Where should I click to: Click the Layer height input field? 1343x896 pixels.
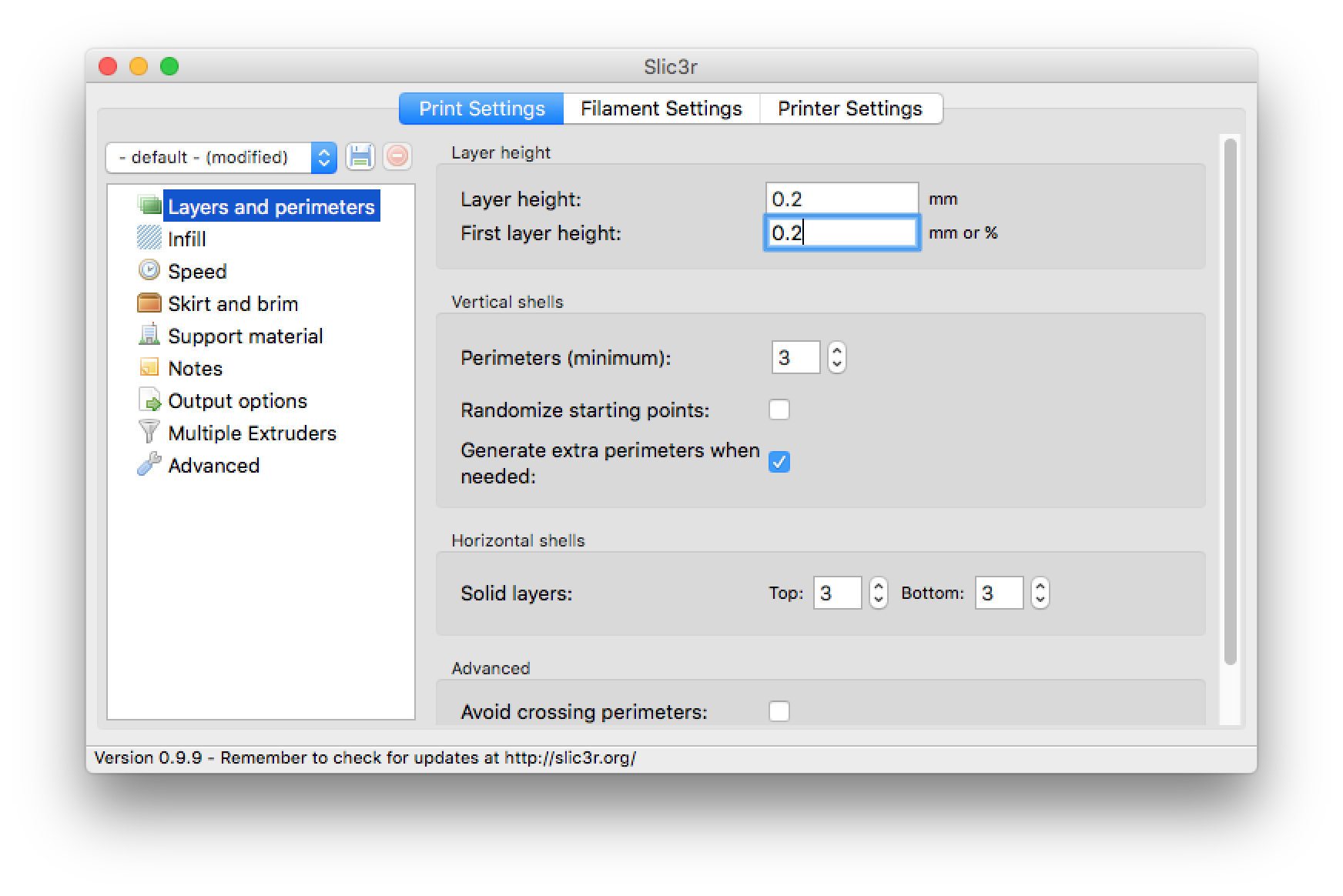(x=842, y=199)
